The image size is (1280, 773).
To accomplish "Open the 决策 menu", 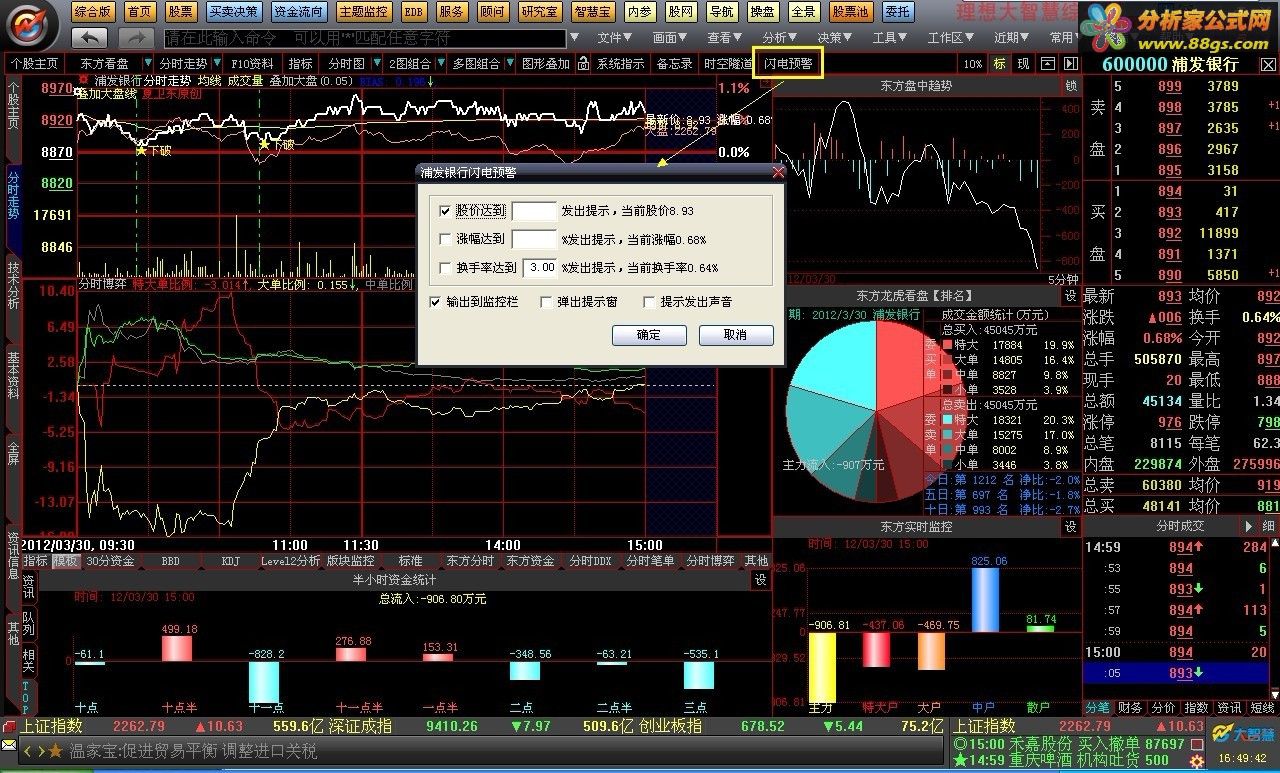I will [834, 38].
